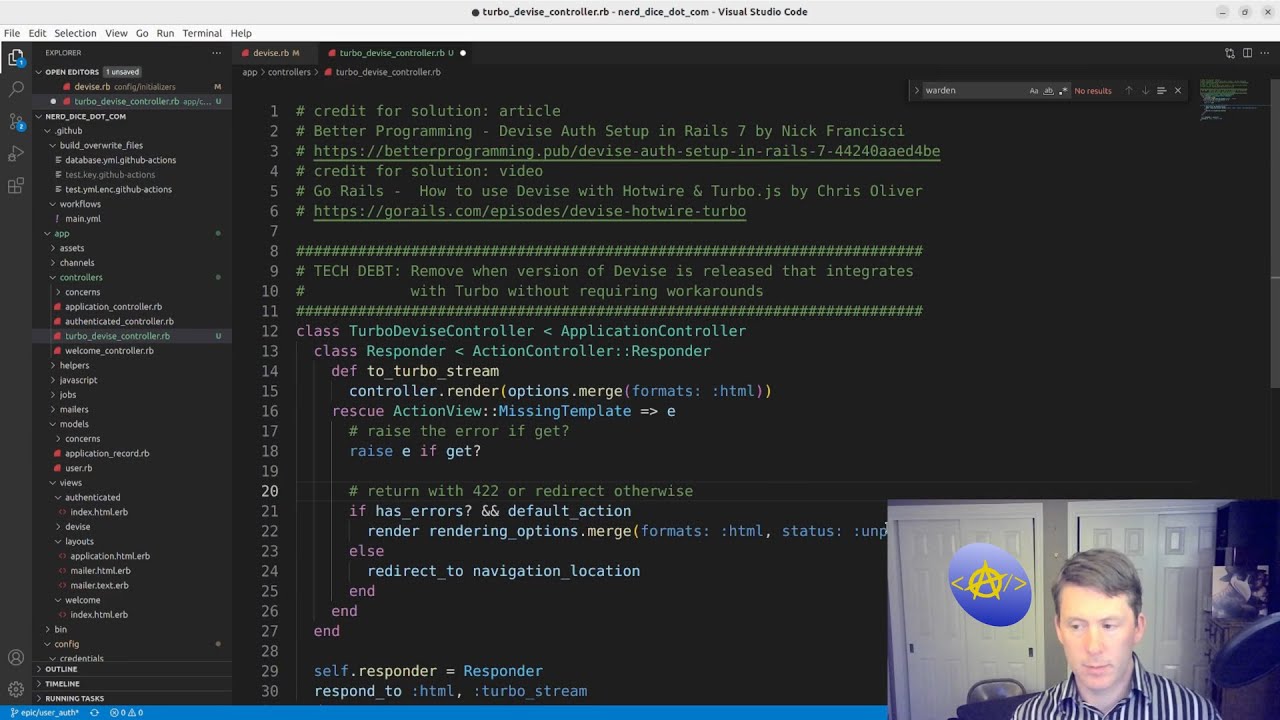Open the Search view in the activity bar
Image resolution: width=1280 pixels, height=720 pixels.
coord(16,89)
